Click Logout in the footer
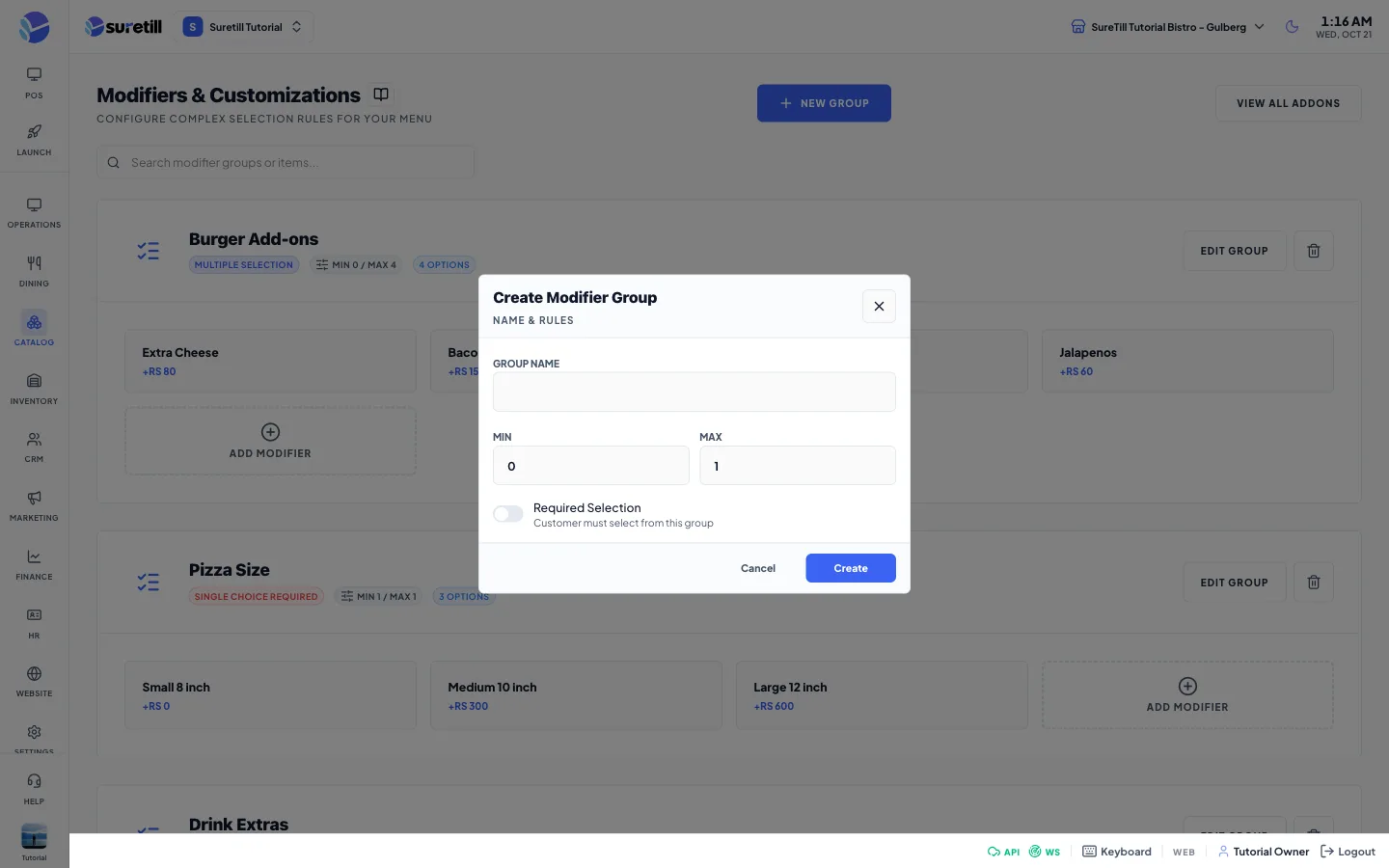Screen dimensions: 1389x868 (1348, 852)
